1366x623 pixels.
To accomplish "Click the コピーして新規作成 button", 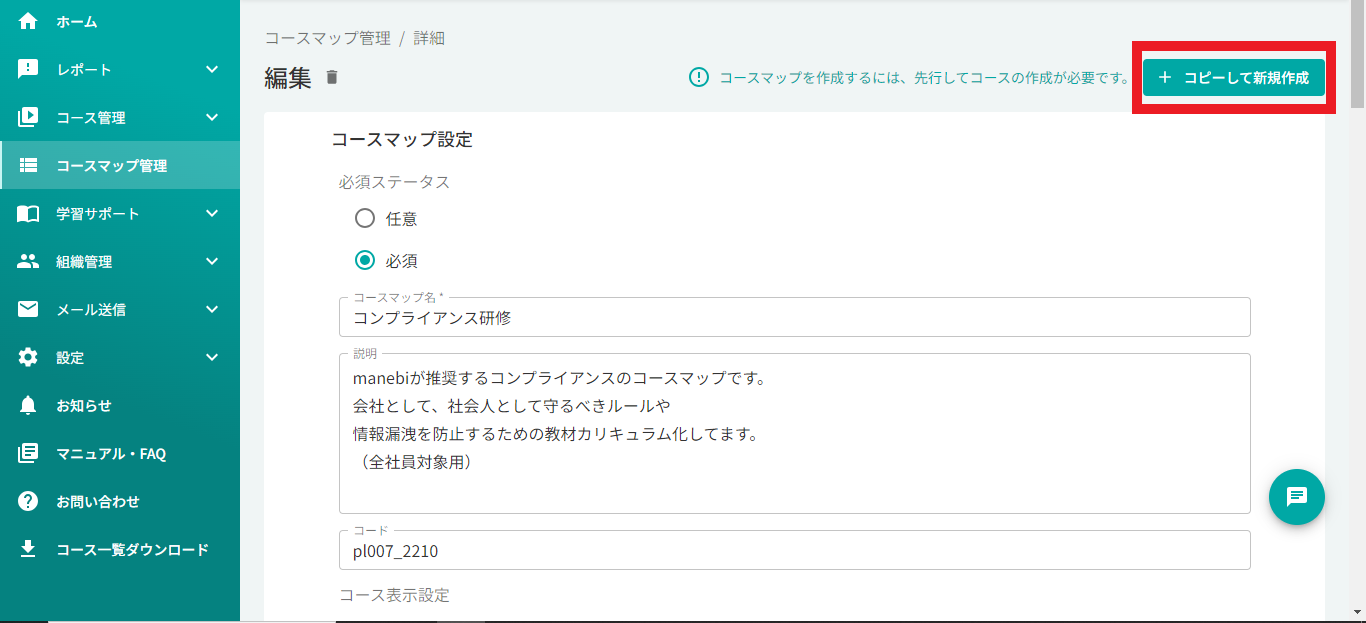I will coord(1233,77).
